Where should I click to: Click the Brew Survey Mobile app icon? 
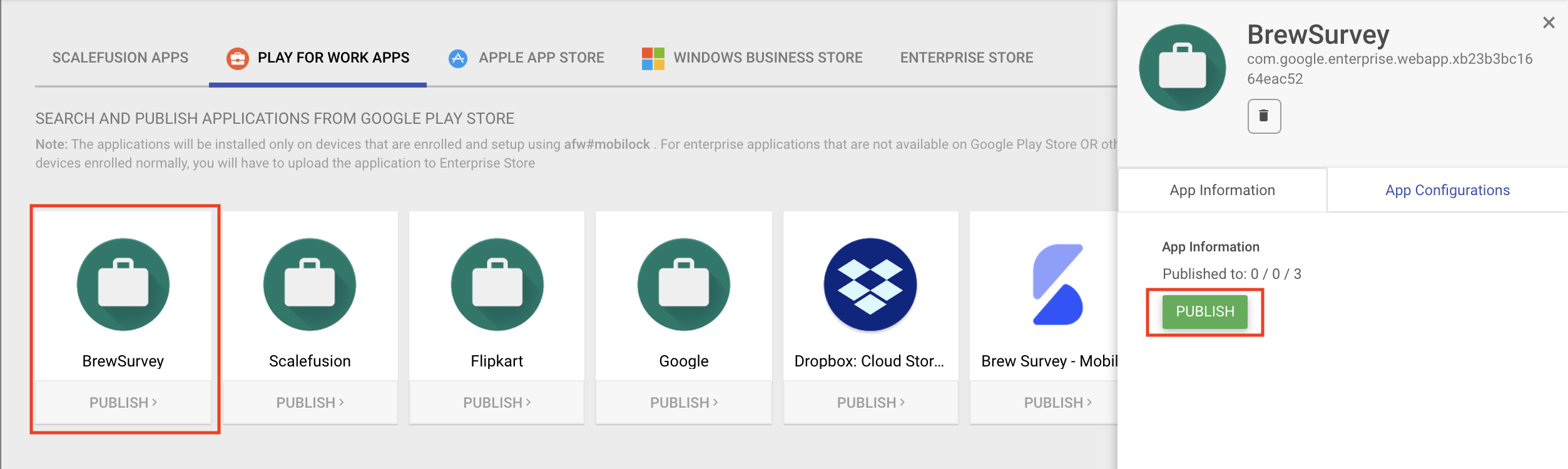coord(1057,285)
